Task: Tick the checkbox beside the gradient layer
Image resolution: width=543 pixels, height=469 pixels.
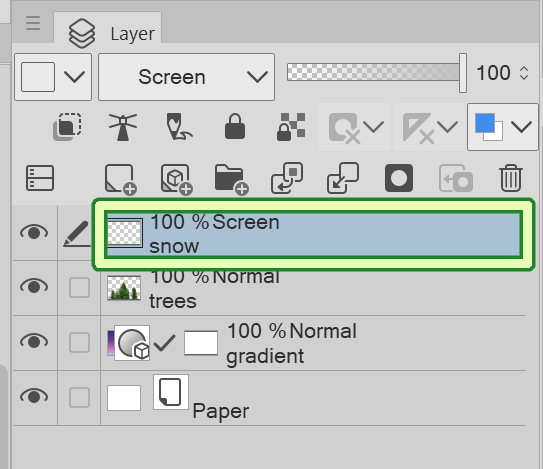Action: pos(79,342)
